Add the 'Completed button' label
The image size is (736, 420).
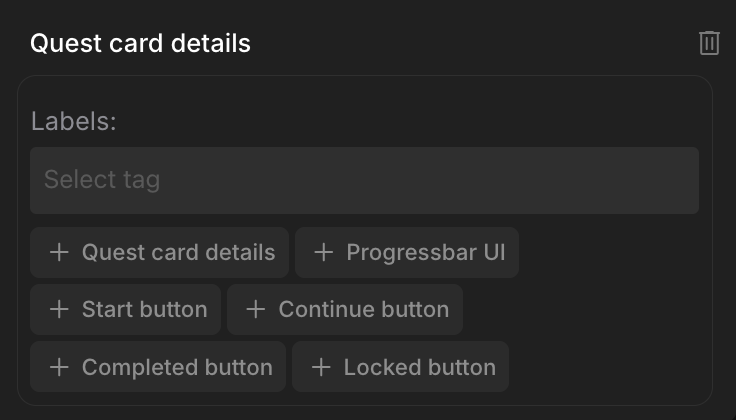177,368
